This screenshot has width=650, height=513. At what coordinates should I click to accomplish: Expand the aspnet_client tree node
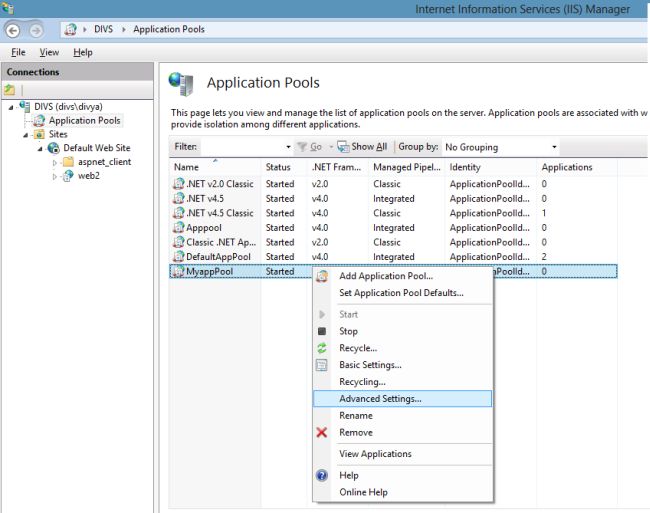click(55, 163)
